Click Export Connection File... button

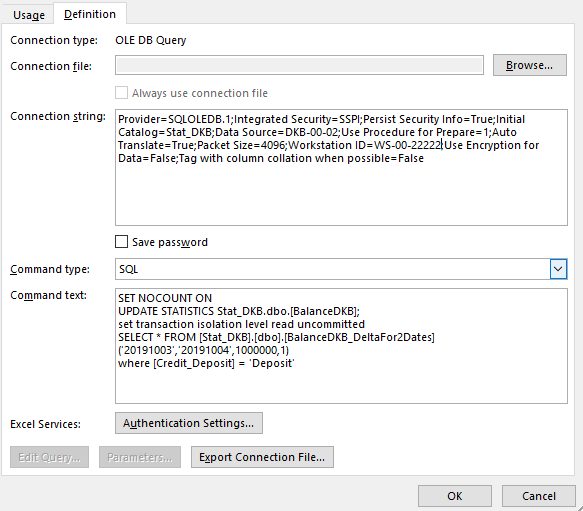point(262,457)
